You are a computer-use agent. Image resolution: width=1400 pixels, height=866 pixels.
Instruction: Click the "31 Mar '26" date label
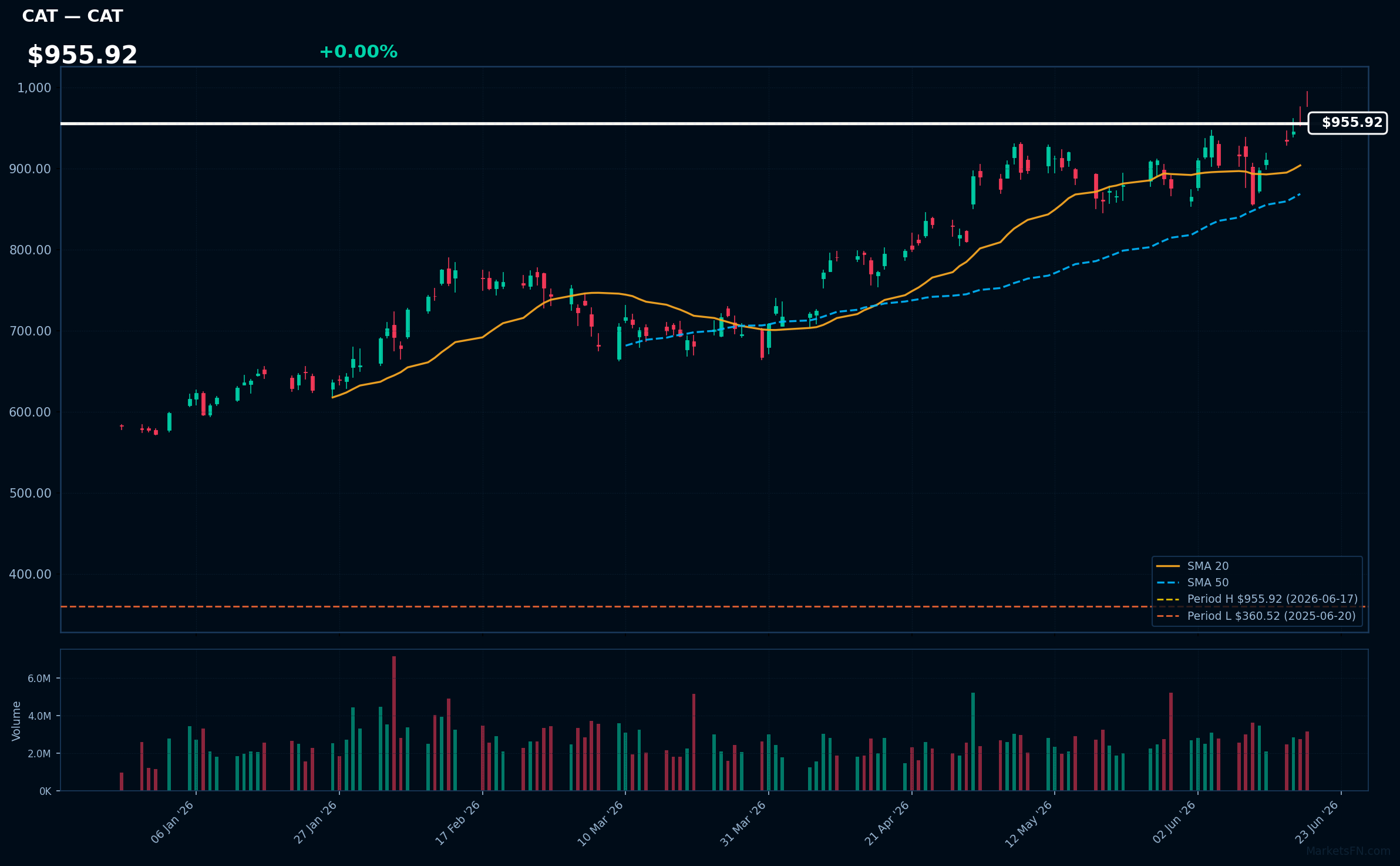(743, 823)
